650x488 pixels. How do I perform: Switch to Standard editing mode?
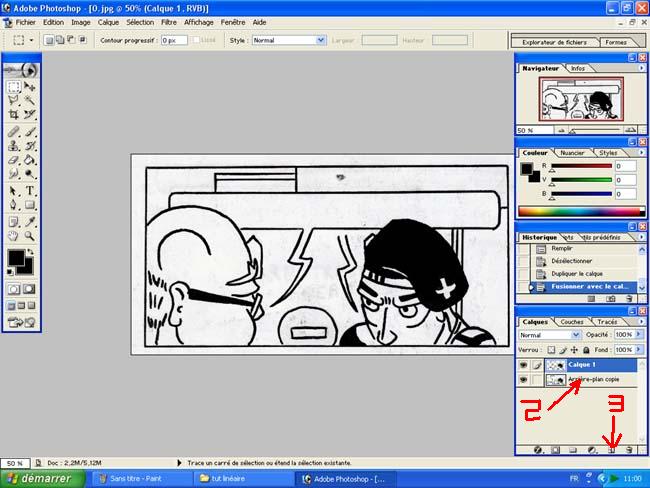pos(14,289)
